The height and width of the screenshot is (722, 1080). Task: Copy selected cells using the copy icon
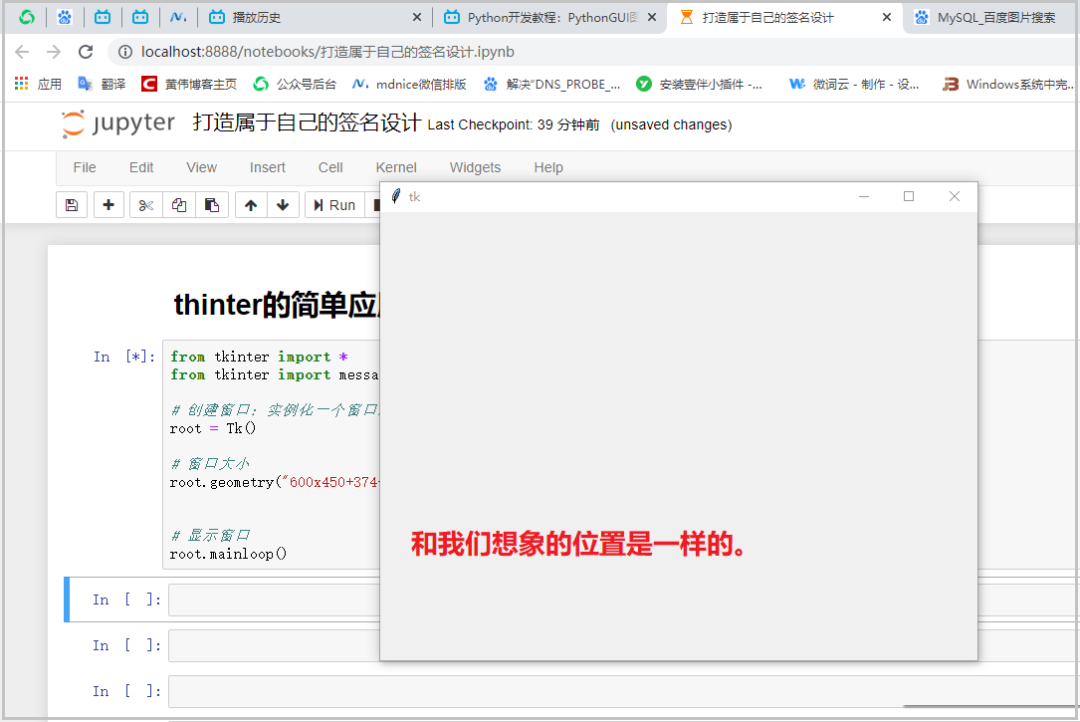(181, 204)
